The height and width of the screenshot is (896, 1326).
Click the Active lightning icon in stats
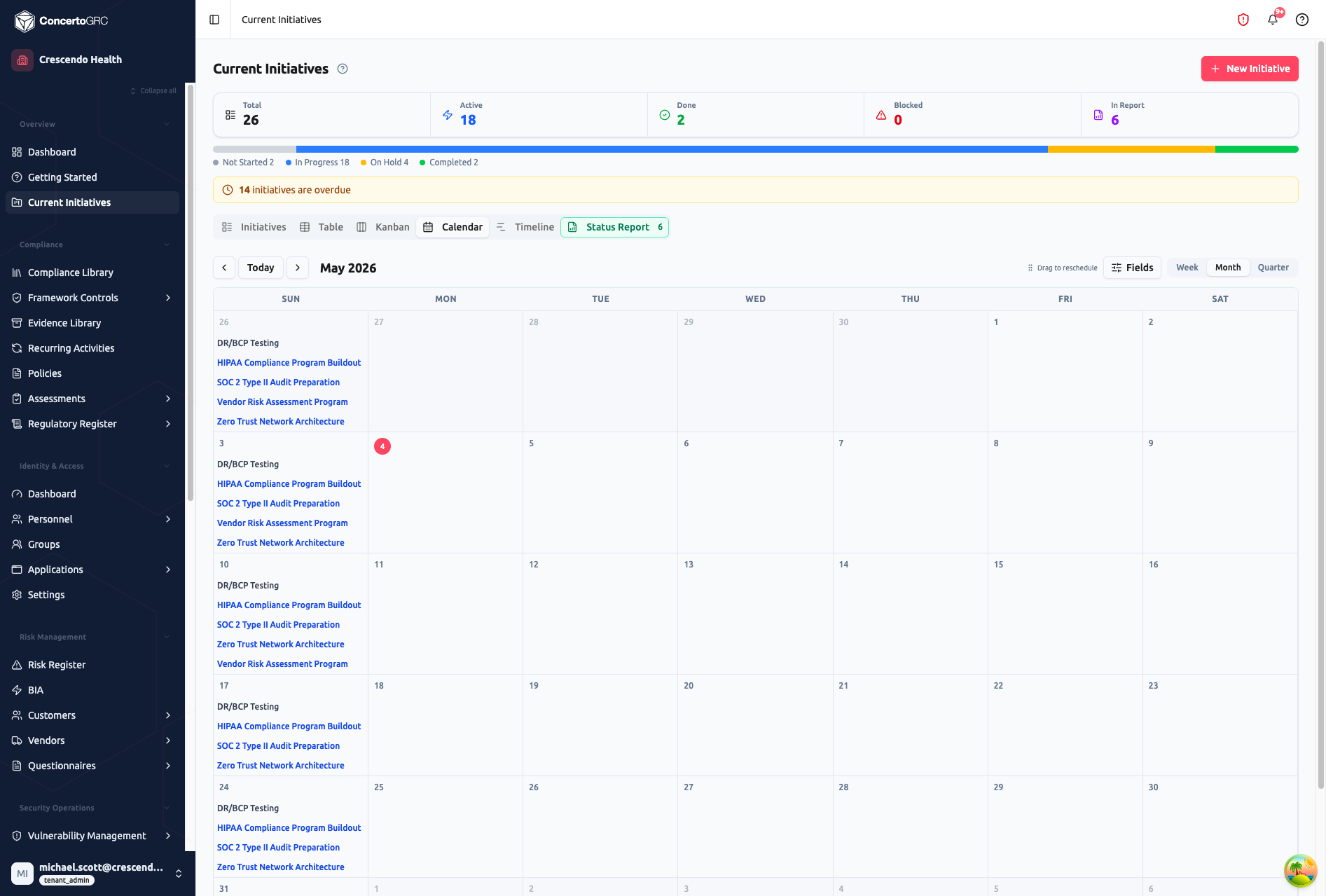448,115
